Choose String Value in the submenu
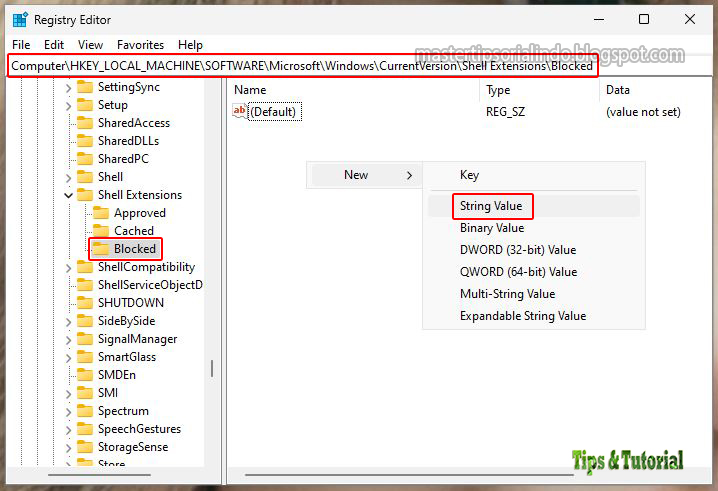Viewport: 718px width, 491px height. click(x=533, y=206)
